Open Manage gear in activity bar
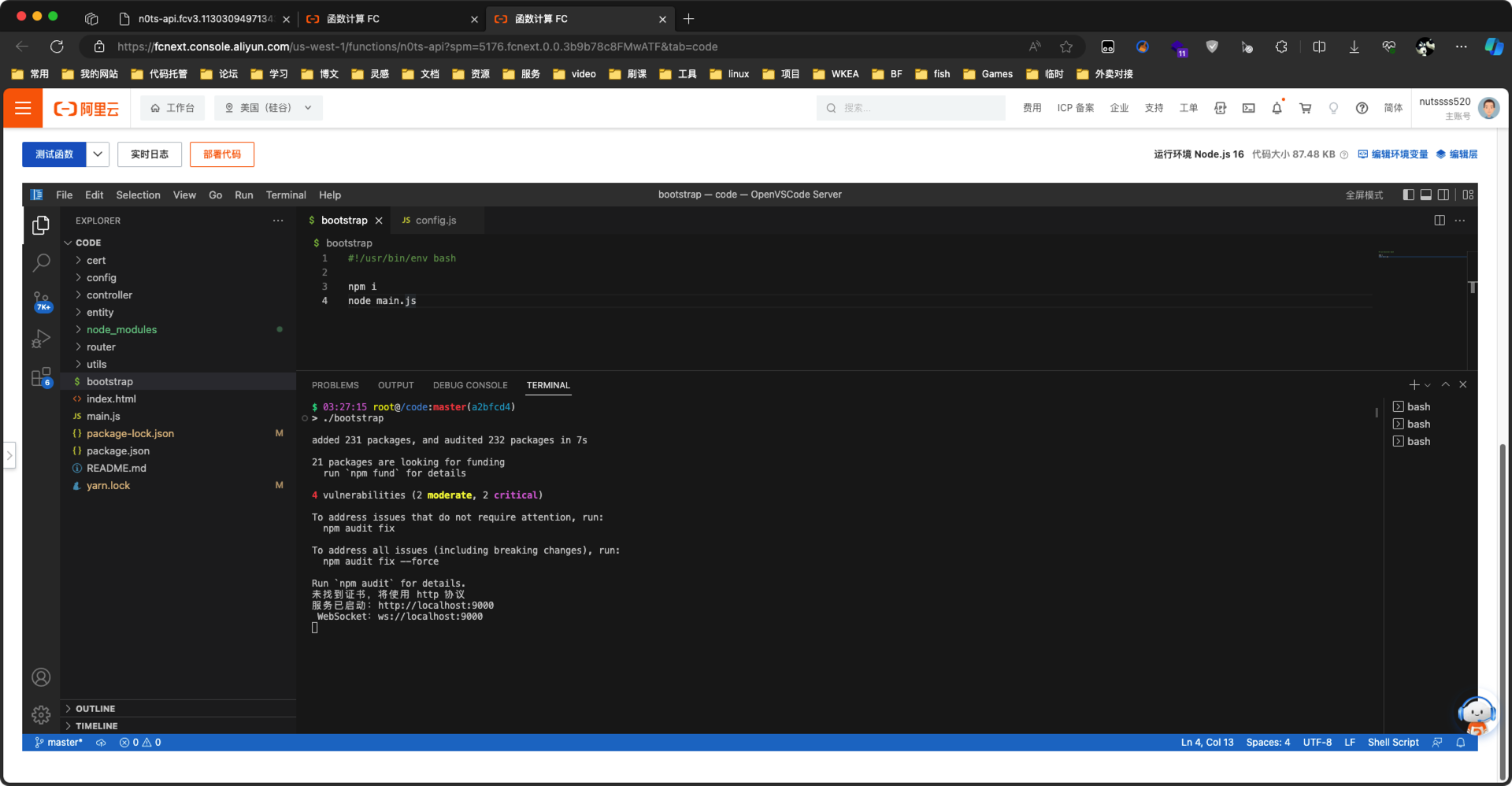This screenshot has width=1512, height=786. [41, 715]
